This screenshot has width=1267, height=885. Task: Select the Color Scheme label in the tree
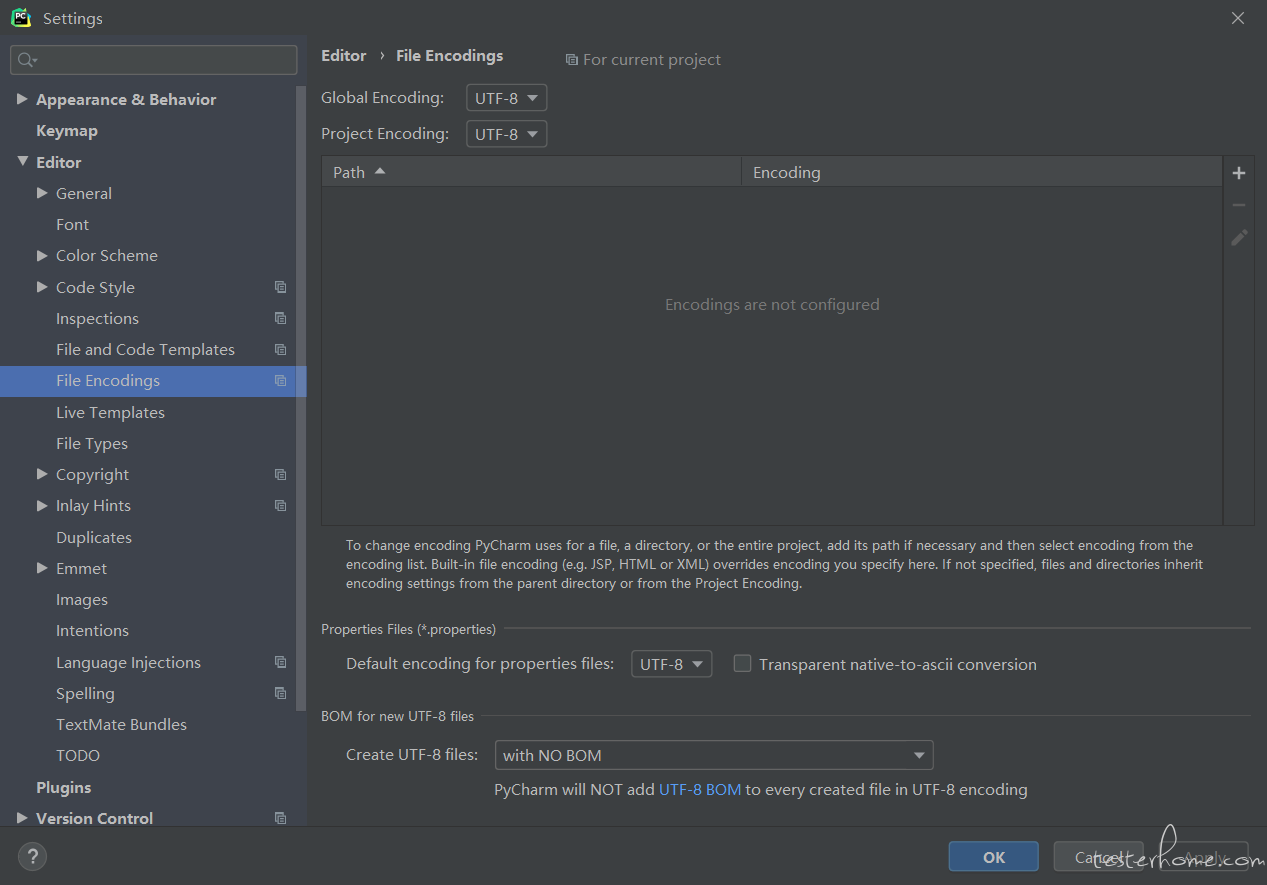(x=107, y=256)
